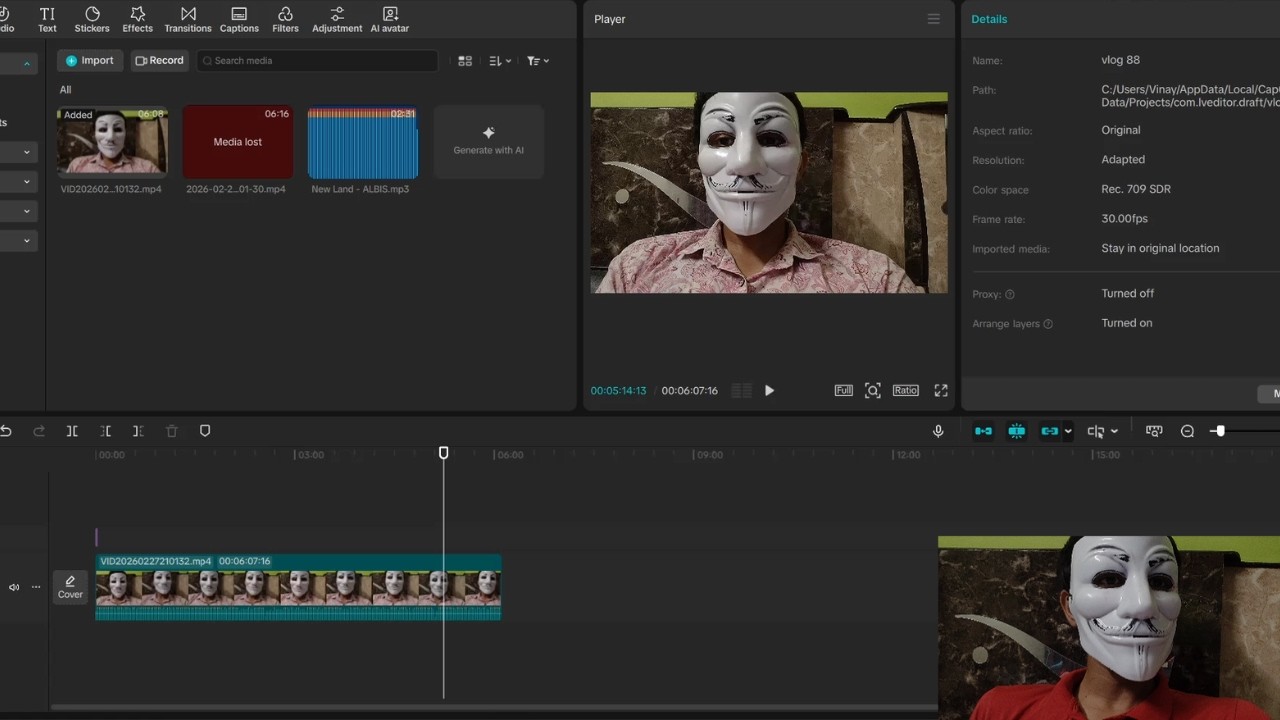Adjust the timeline zoom slider

pos(1219,431)
